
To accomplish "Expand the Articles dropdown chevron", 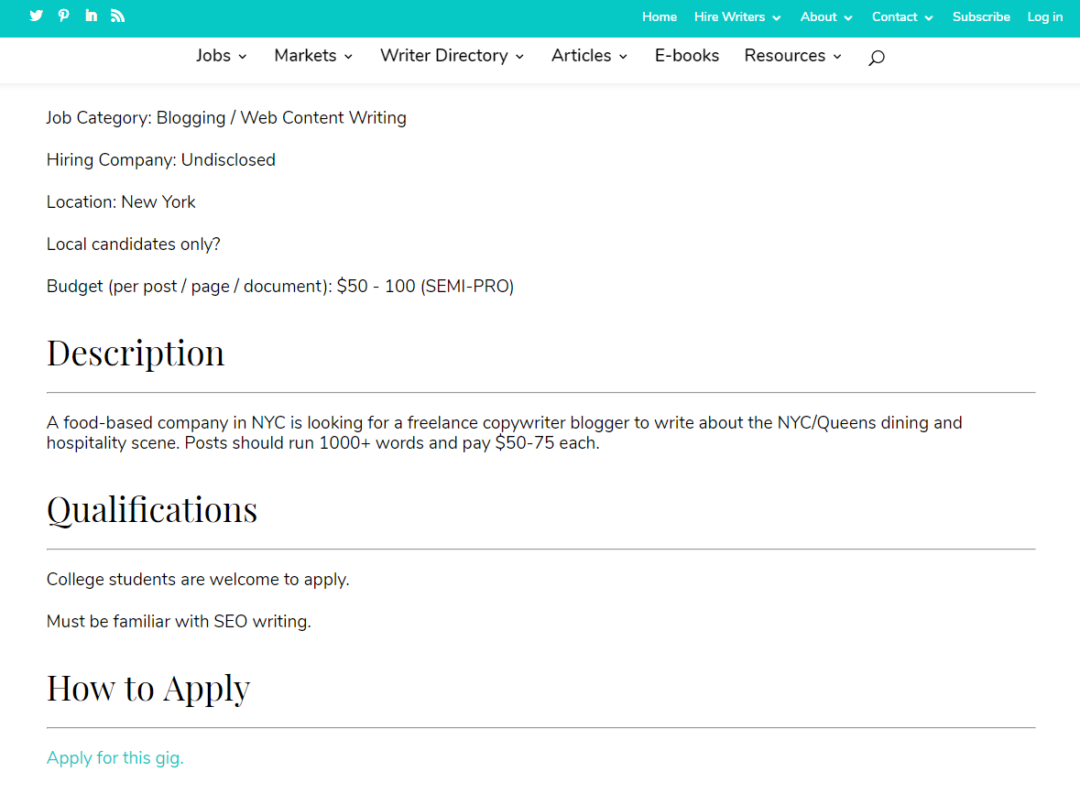I will click(x=623, y=57).
